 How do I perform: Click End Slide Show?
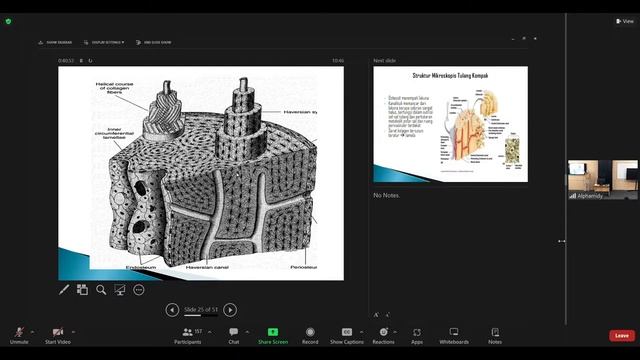153,42
